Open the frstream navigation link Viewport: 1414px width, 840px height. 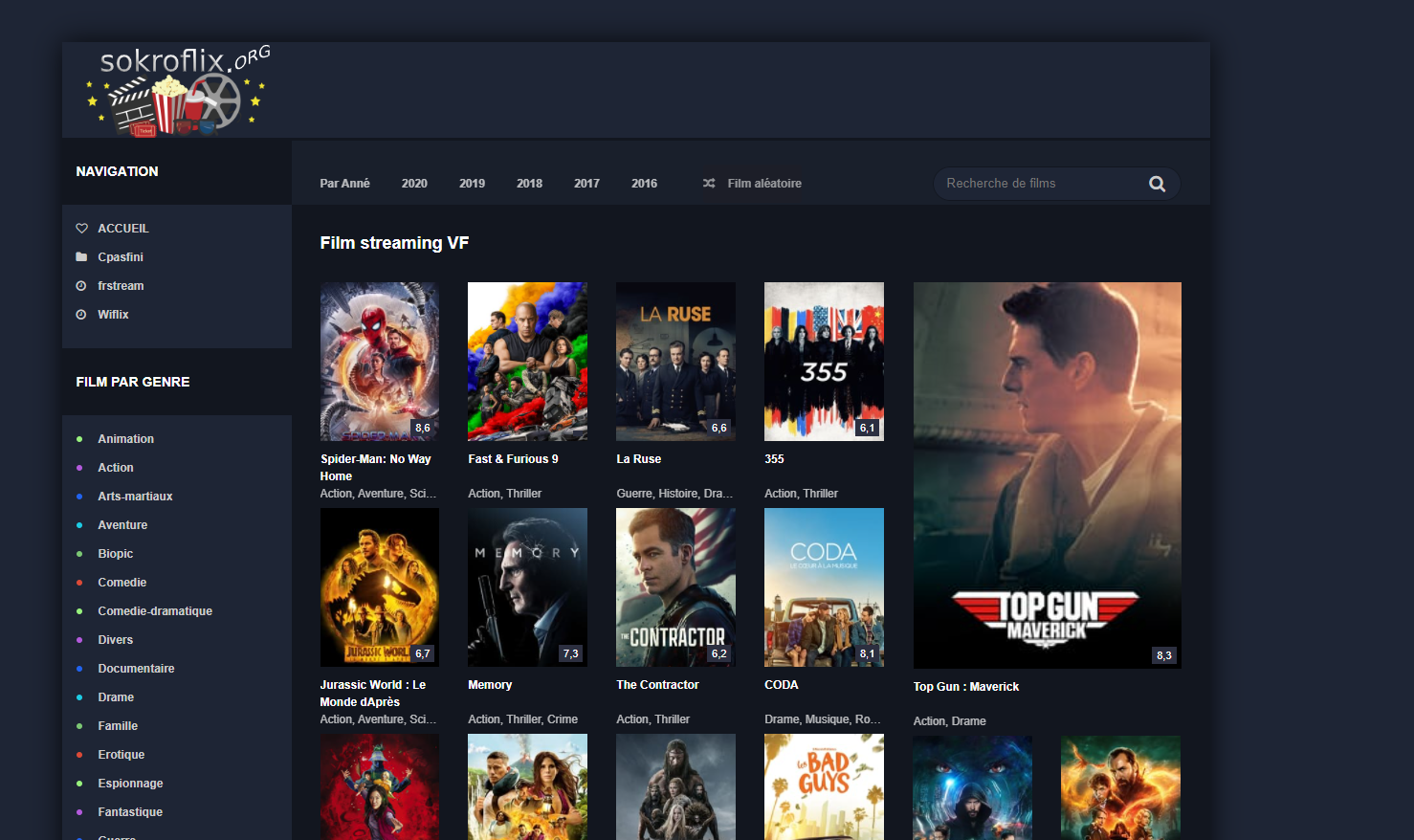tap(121, 286)
